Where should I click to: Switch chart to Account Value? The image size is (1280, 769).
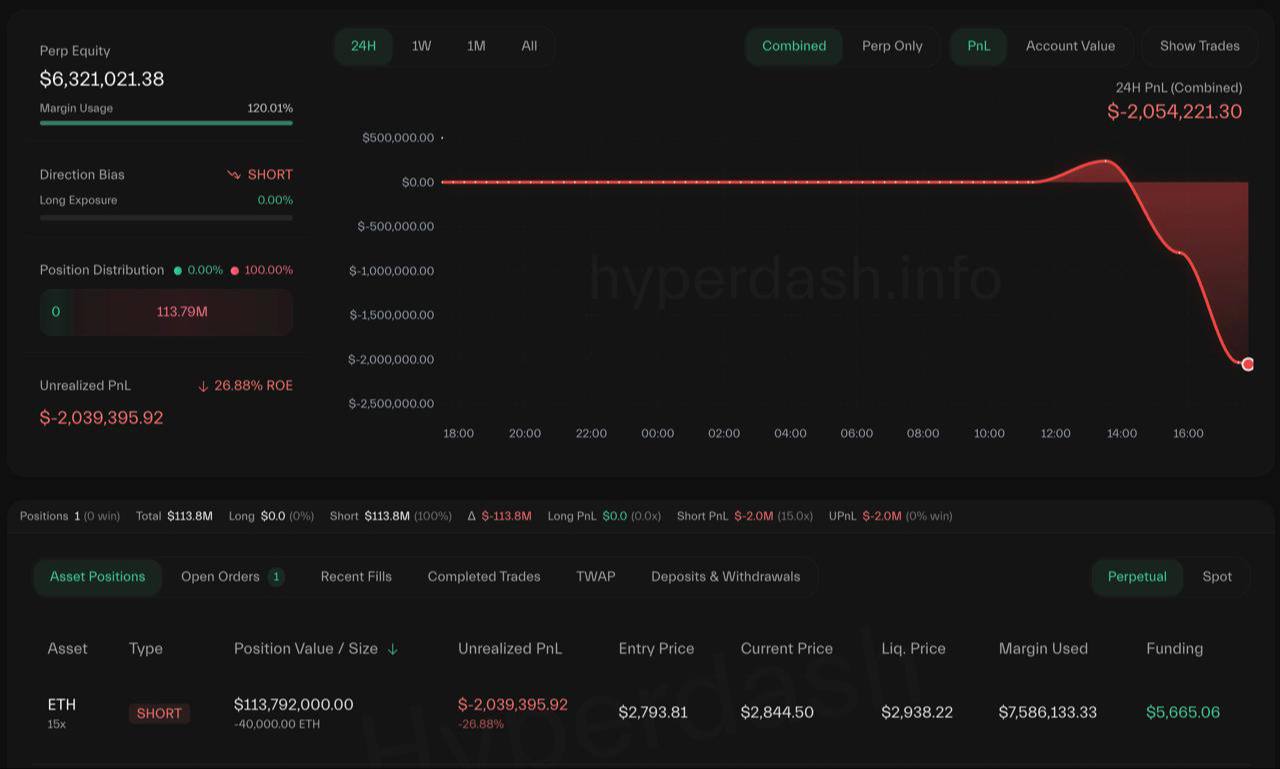coord(1070,46)
